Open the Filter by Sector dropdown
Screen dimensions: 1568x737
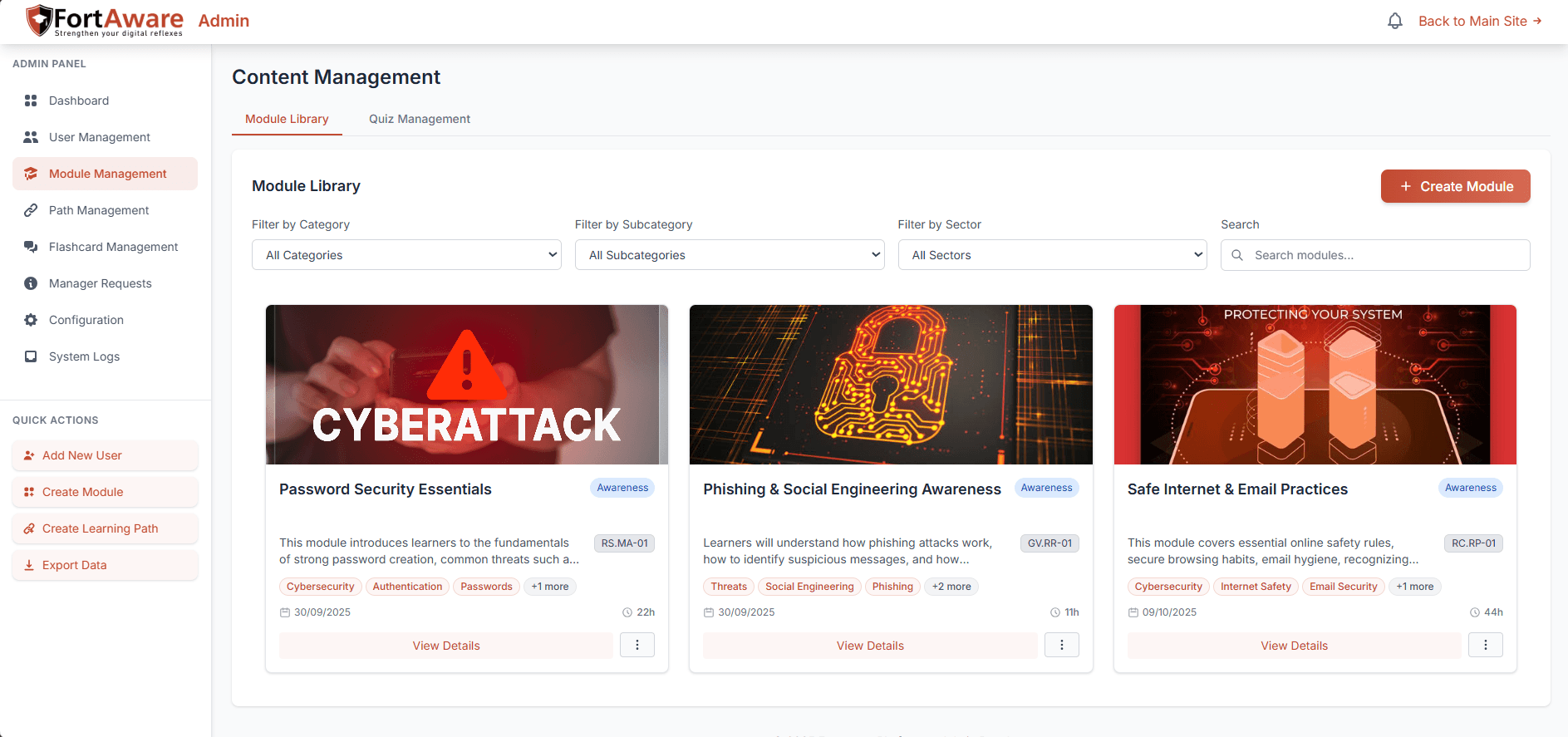coord(1053,255)
